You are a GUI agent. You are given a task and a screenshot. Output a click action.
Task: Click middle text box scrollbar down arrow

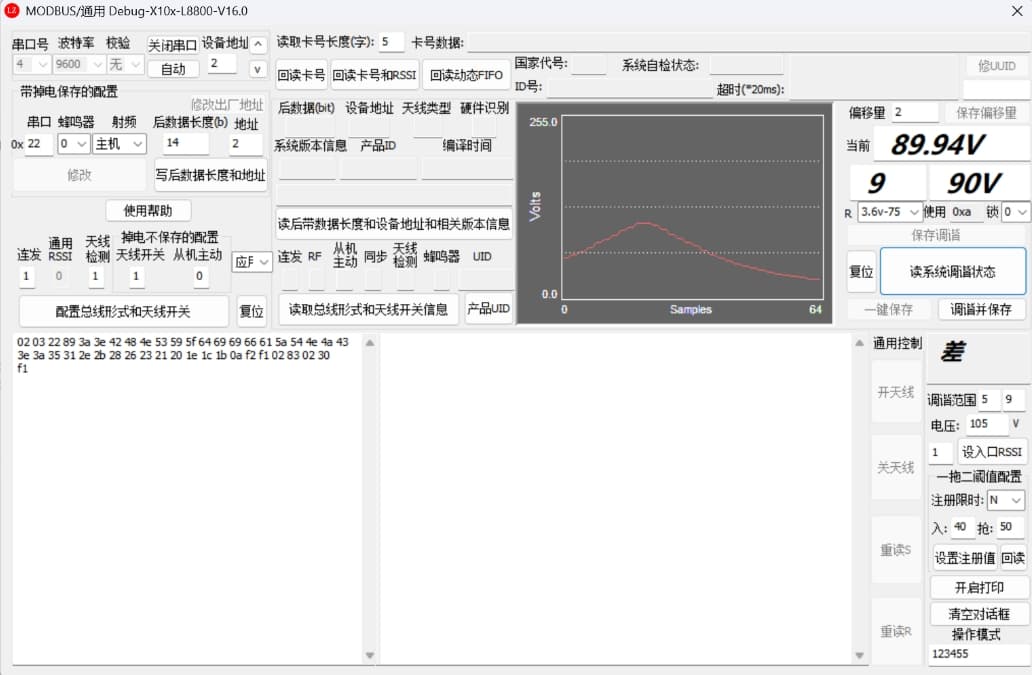859,655
